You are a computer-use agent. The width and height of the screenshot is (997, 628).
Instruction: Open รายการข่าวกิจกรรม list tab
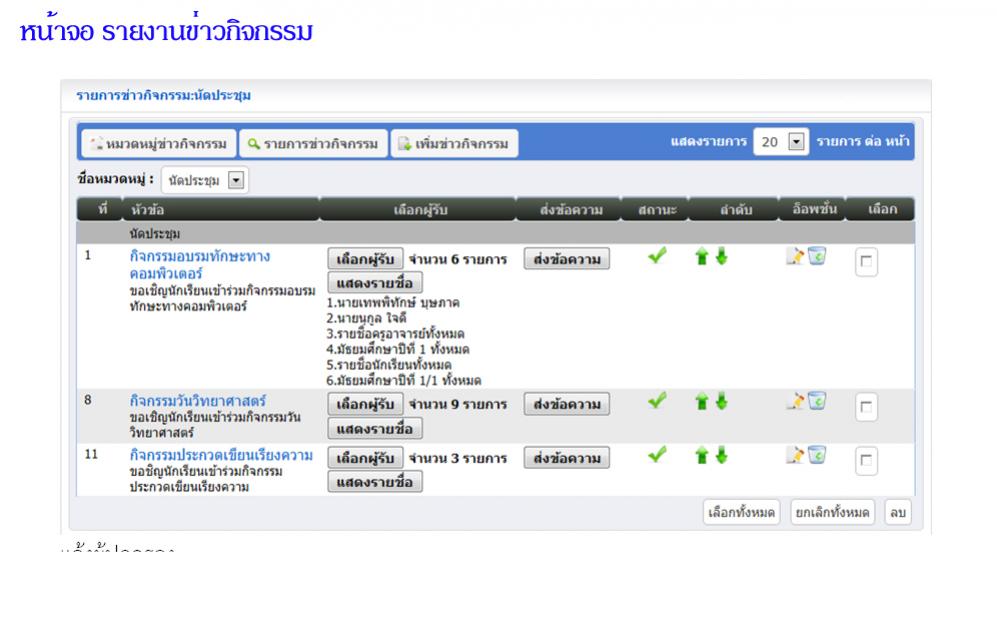pyautogui.click(x=313, y=144)
